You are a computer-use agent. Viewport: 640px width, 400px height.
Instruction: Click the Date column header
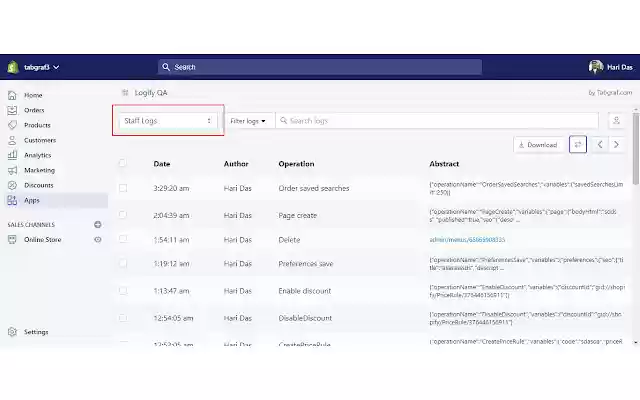click(x=162, y=164)
